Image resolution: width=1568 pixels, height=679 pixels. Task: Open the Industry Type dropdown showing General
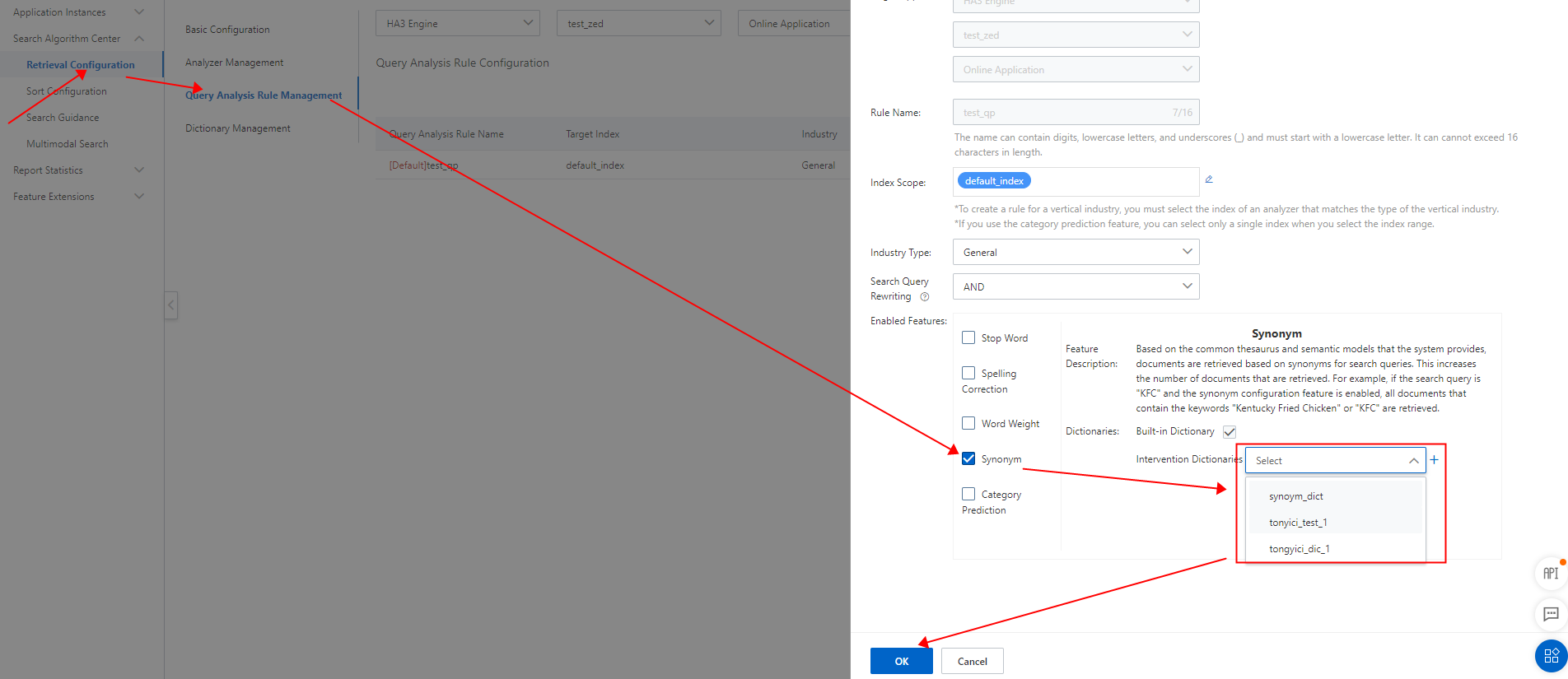click(x=1076, y=252)
